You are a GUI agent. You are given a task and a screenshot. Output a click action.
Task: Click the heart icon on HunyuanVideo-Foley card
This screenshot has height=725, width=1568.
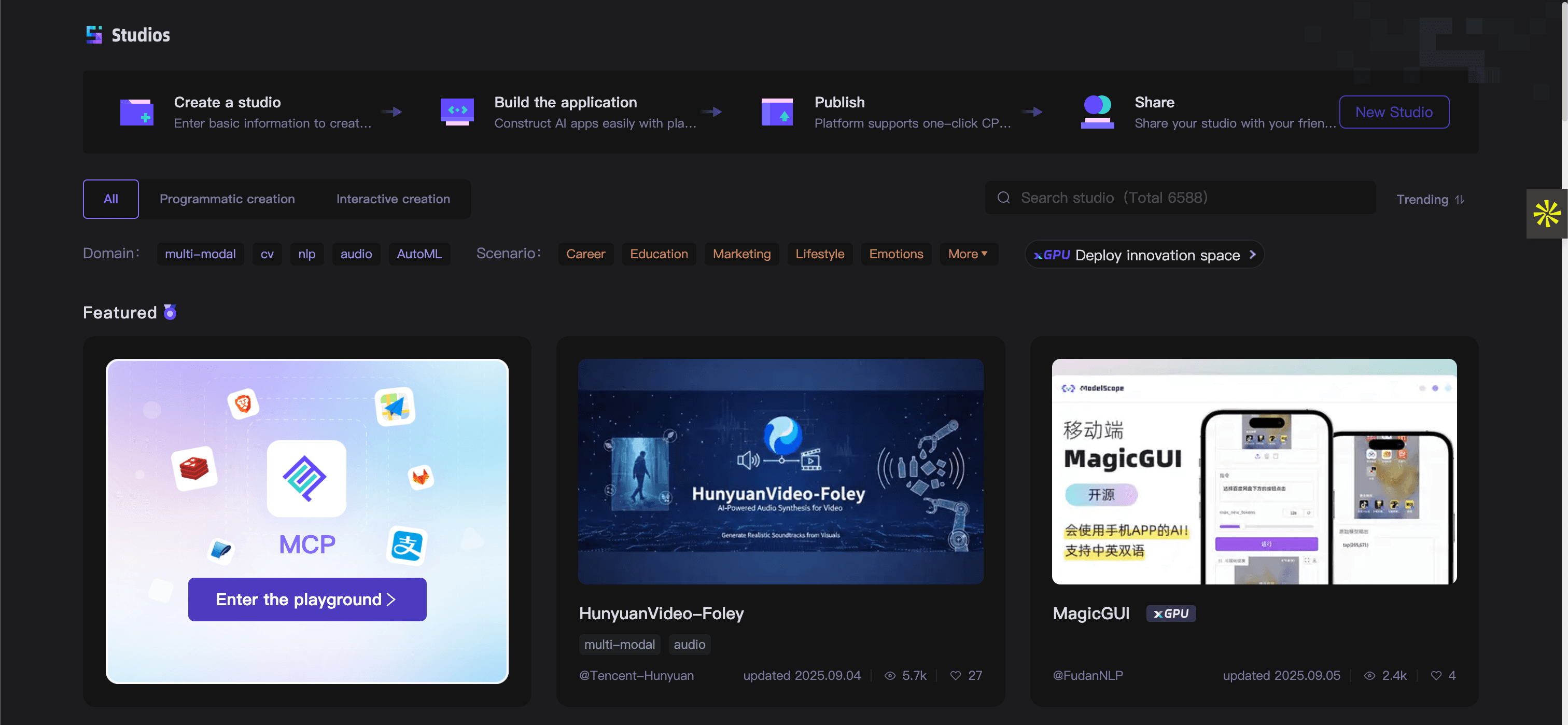tap(956, 676)
